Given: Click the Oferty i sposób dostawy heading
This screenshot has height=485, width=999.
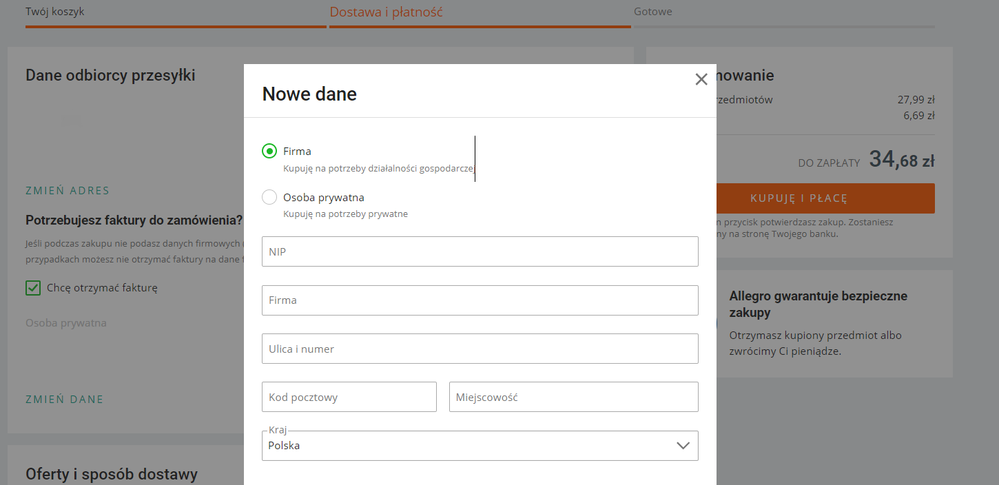Looking at the screenshot, I should coord(111,474).
